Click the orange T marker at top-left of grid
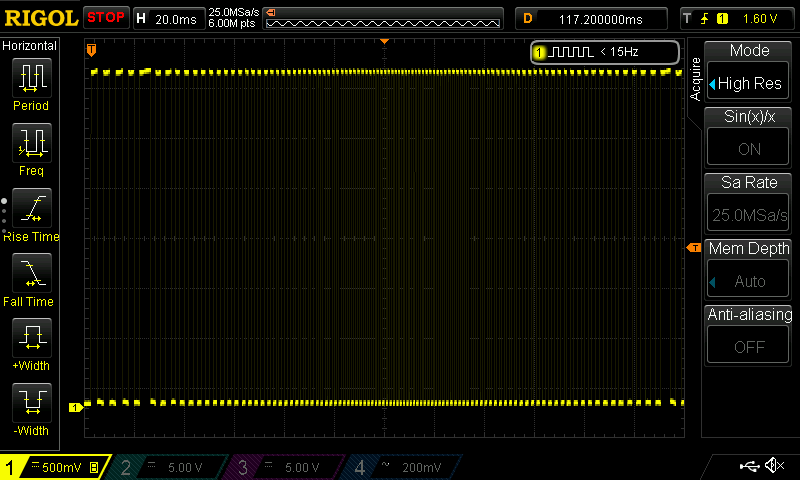The image size is (800, 480). pos(91,49)
